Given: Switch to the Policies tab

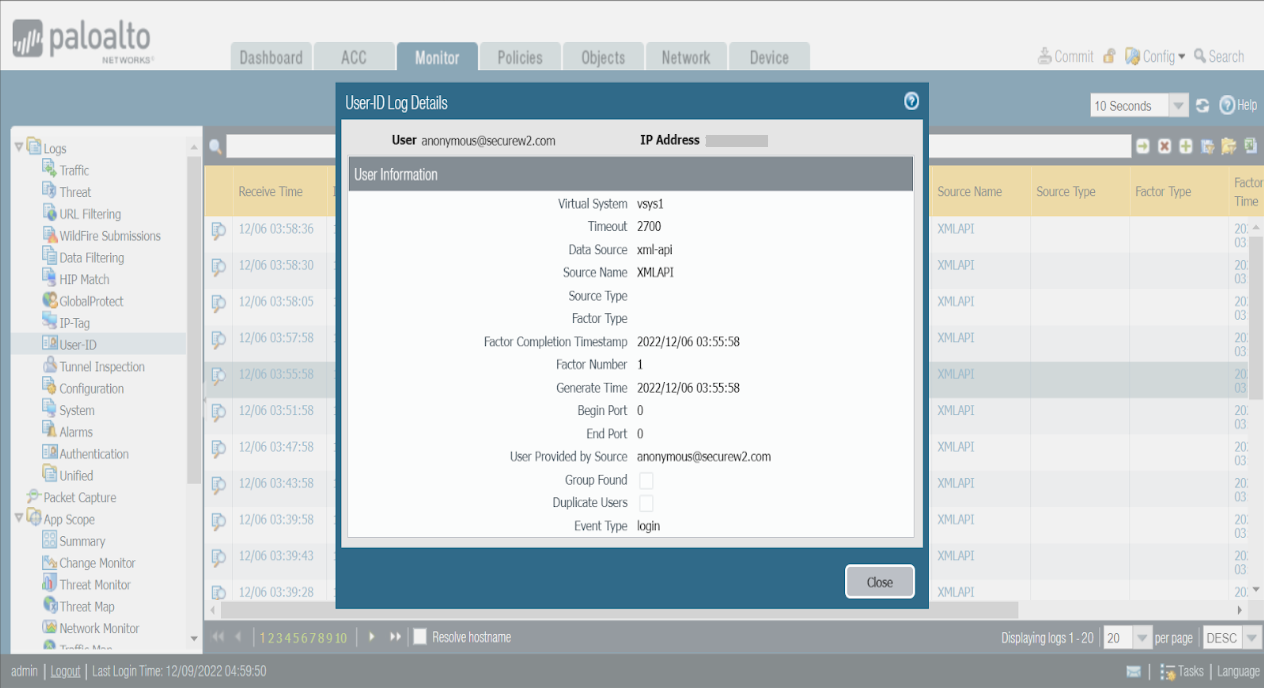Looking at the screenshot, I should tap(520, 57).
